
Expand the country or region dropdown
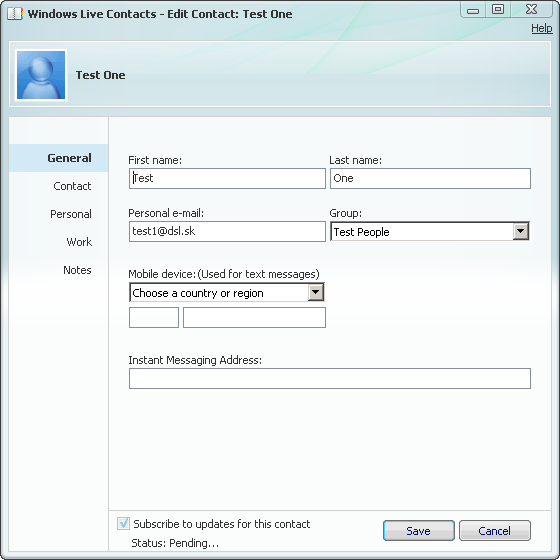[316, 292]
